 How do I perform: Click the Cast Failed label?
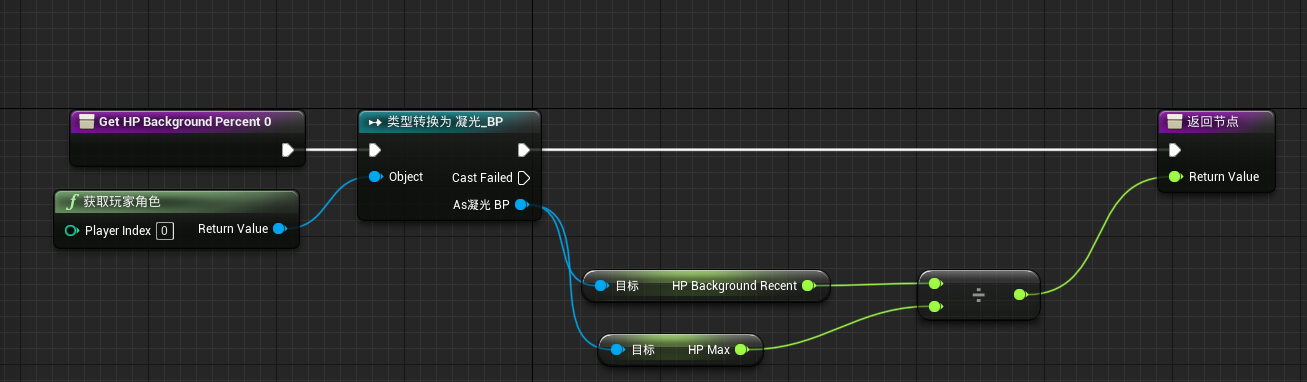point(482,178)
